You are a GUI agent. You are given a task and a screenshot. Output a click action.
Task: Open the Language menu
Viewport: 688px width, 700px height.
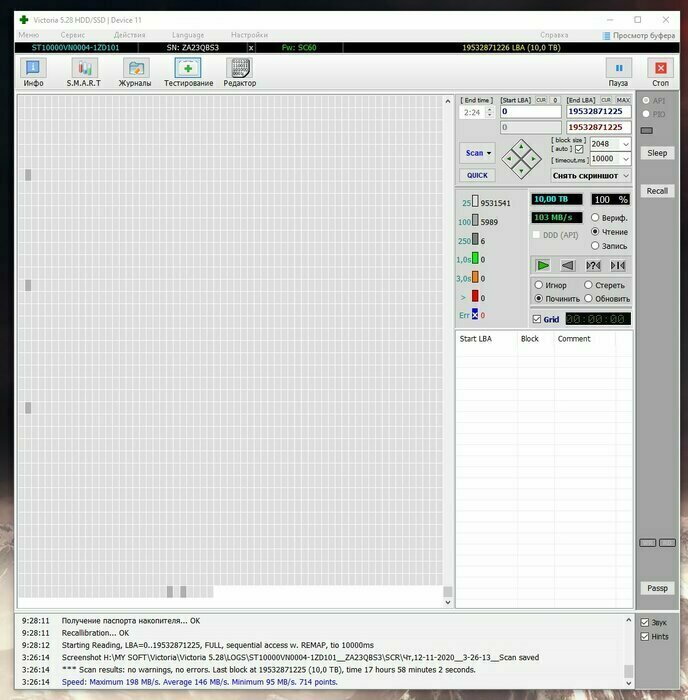click(187, 35)
